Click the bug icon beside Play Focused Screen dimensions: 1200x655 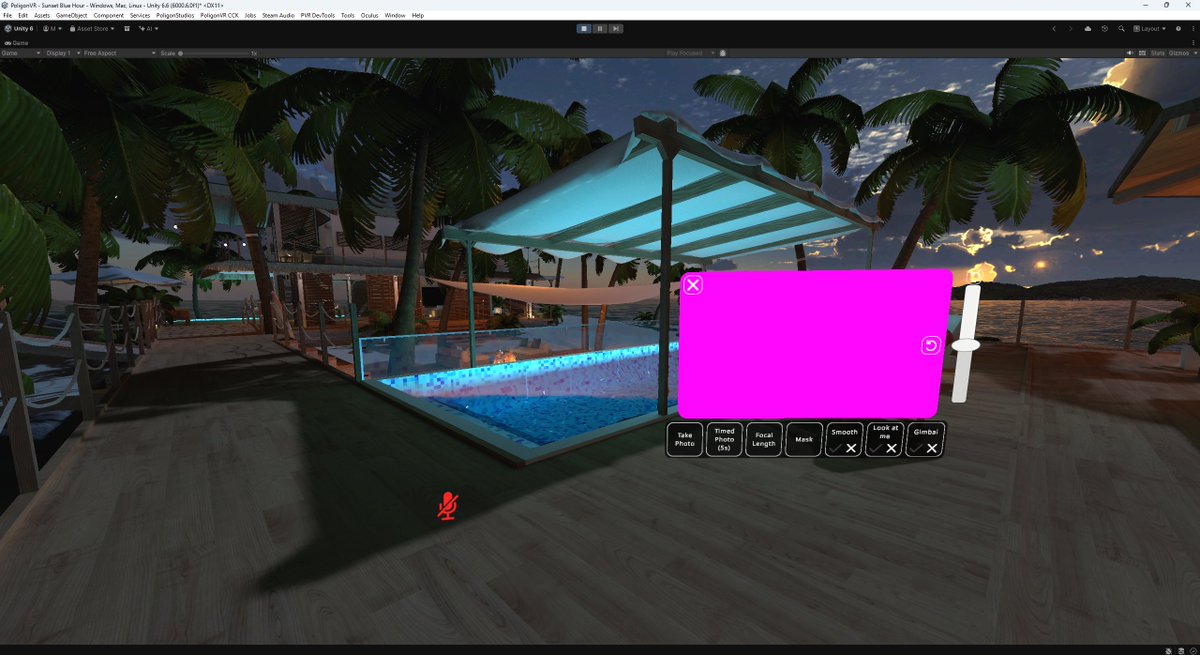(724, 52)
